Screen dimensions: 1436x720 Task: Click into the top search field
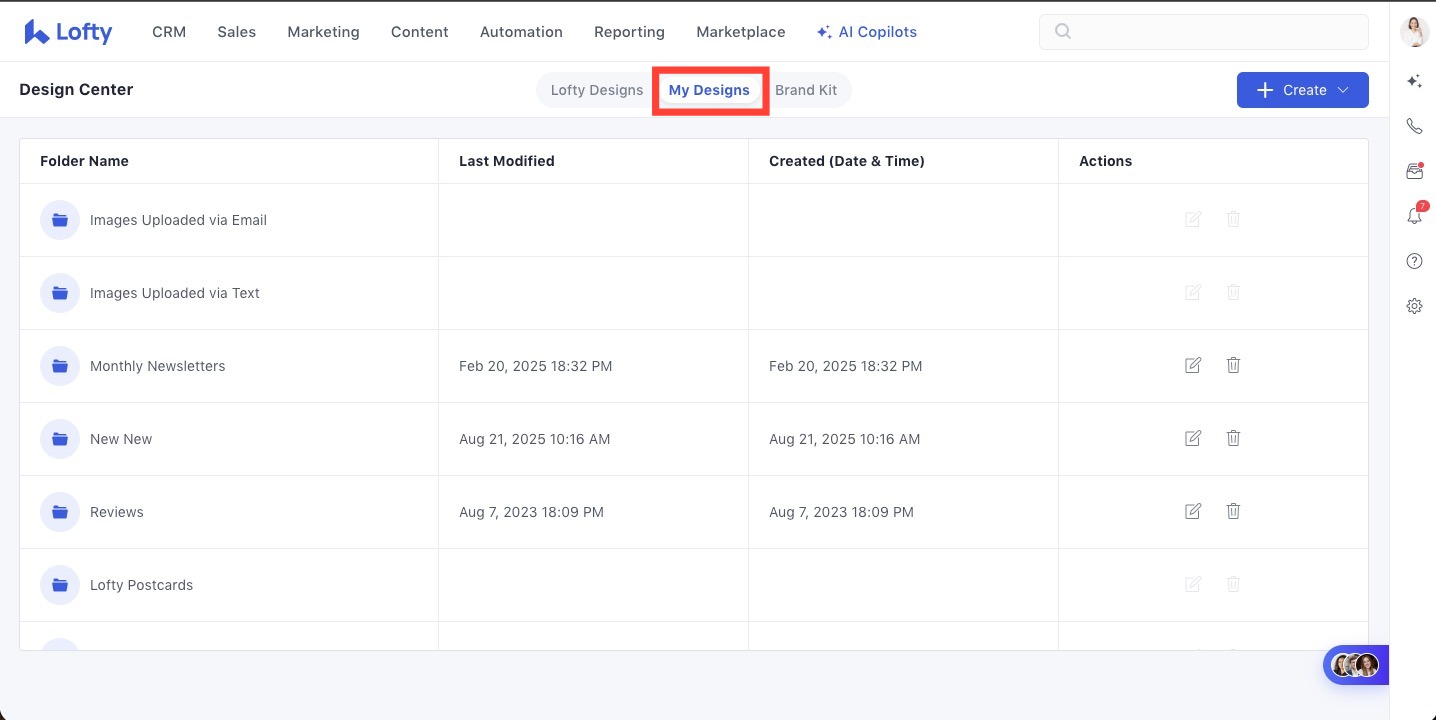pyautogui.click(x=1204, y=32)
